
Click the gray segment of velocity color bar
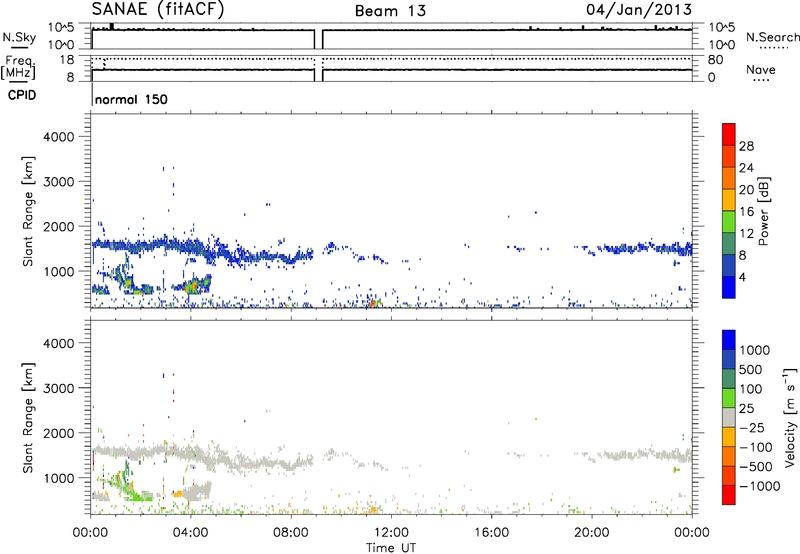[729, 417]
